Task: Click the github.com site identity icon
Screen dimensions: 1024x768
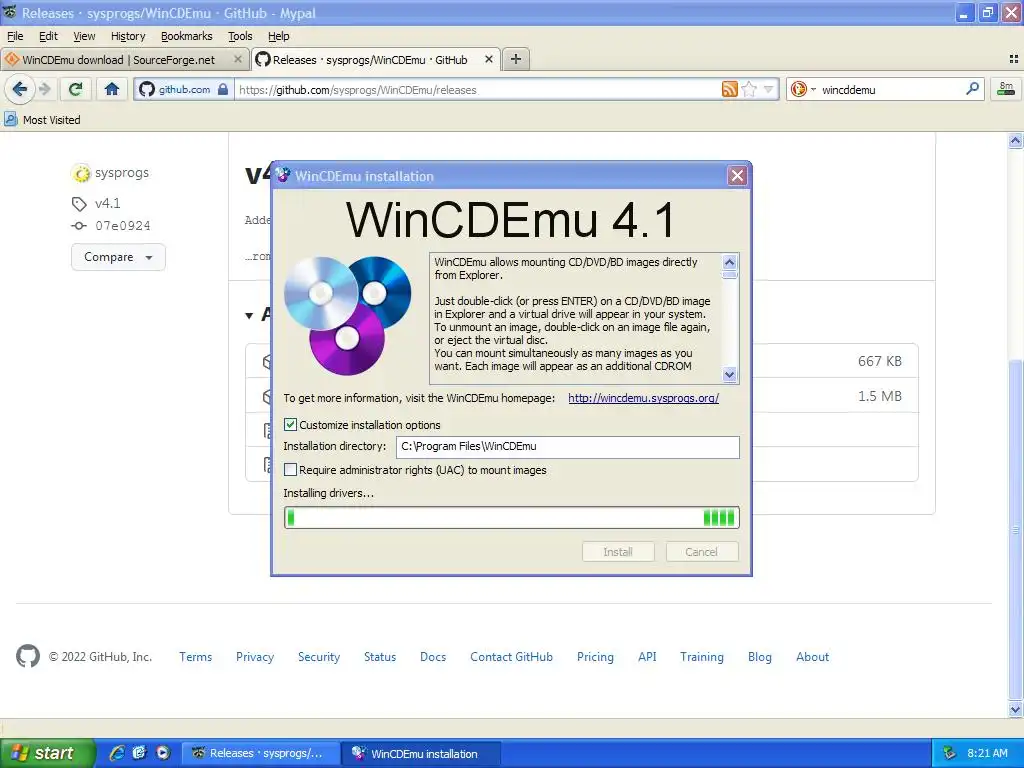Action: [183, 89]
